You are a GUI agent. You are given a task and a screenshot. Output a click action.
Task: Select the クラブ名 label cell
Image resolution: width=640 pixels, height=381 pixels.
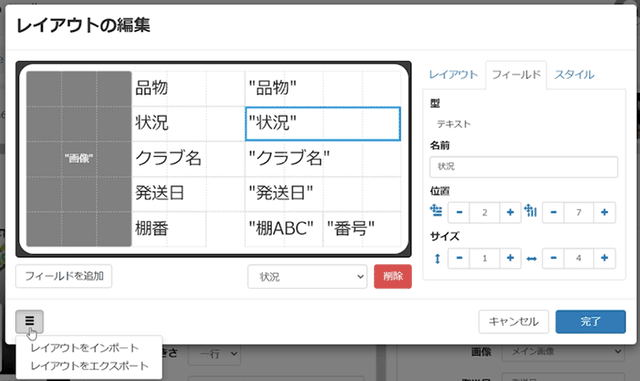point(188,158)
